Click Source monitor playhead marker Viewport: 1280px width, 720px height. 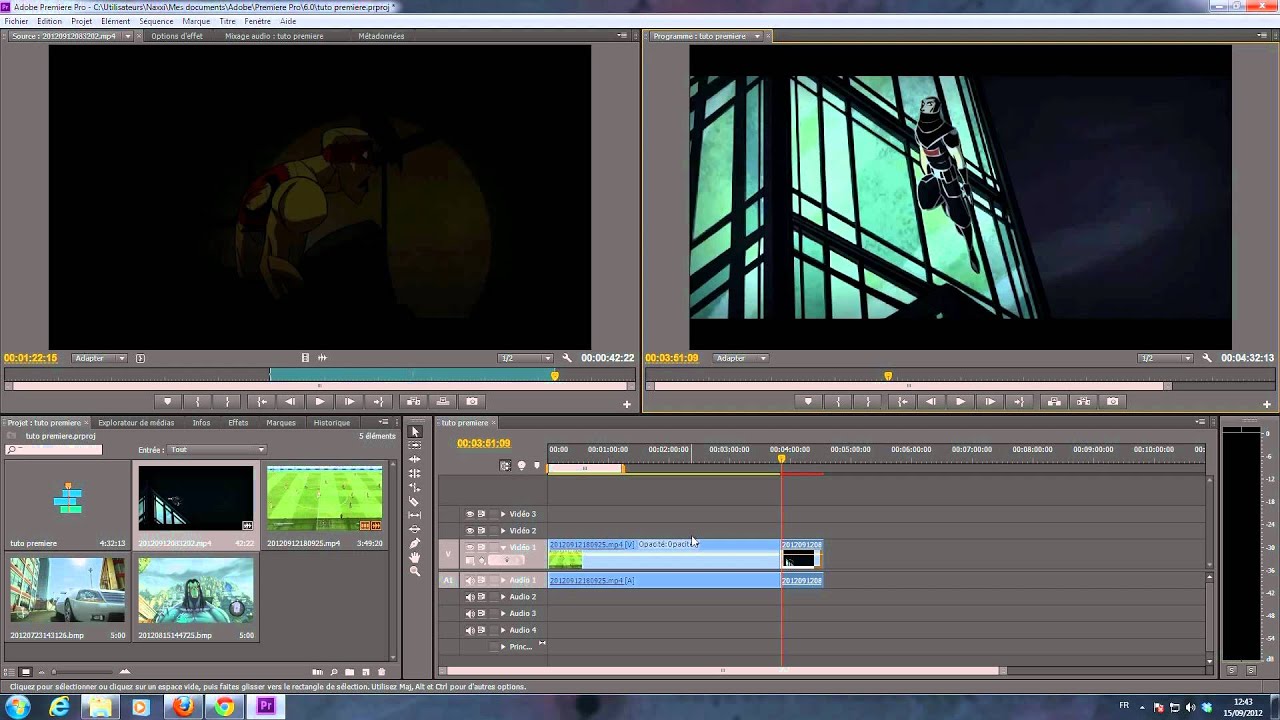coord(555,376)
